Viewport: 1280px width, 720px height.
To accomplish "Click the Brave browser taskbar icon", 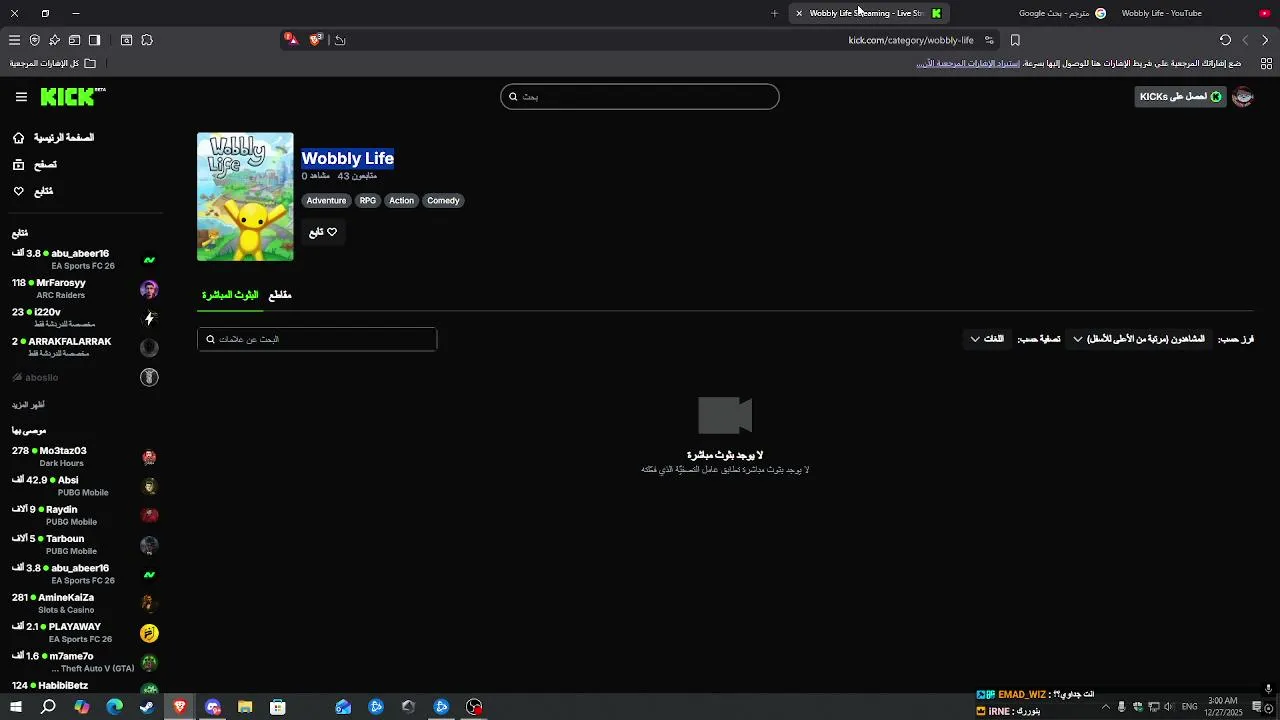I will (180, 707).
